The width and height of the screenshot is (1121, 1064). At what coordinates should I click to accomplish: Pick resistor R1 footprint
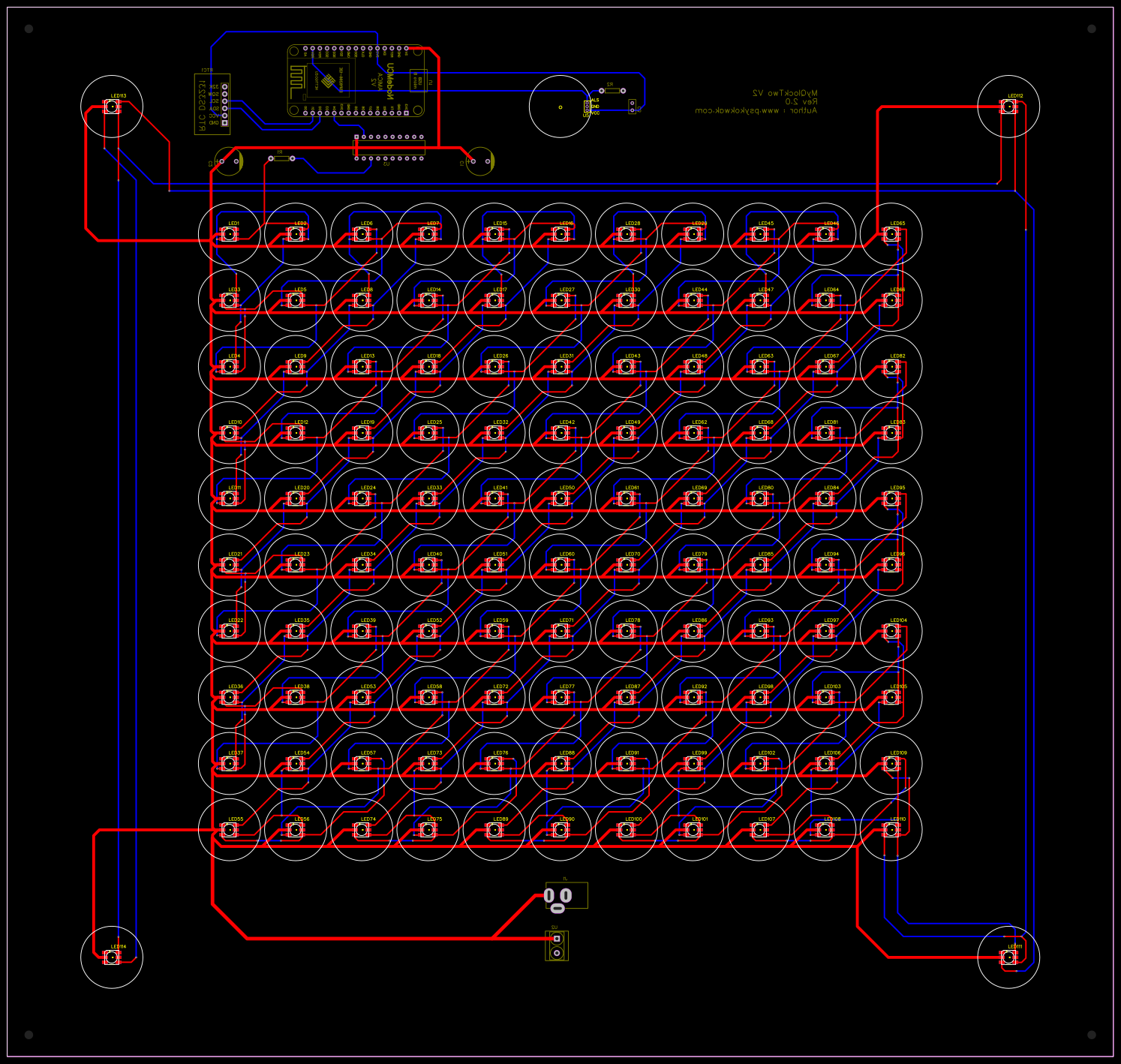click(281, 158)
